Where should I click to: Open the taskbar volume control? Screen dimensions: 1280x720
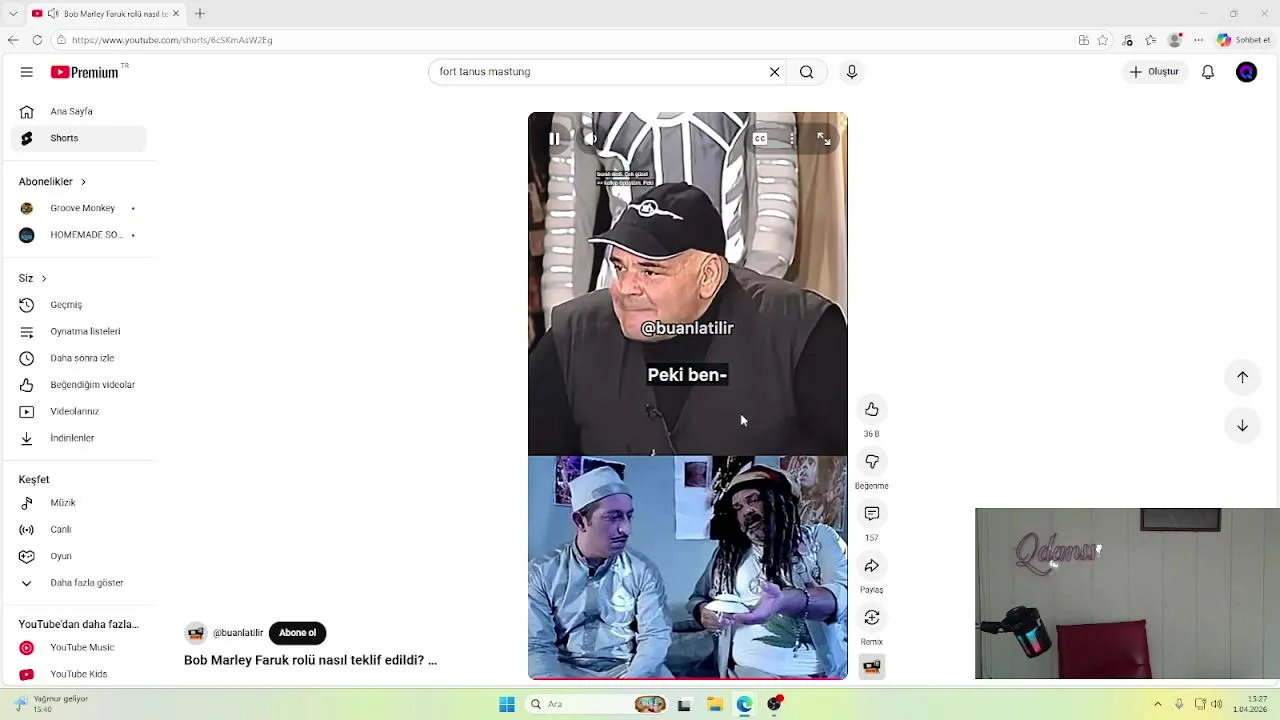click(1217, 704)
